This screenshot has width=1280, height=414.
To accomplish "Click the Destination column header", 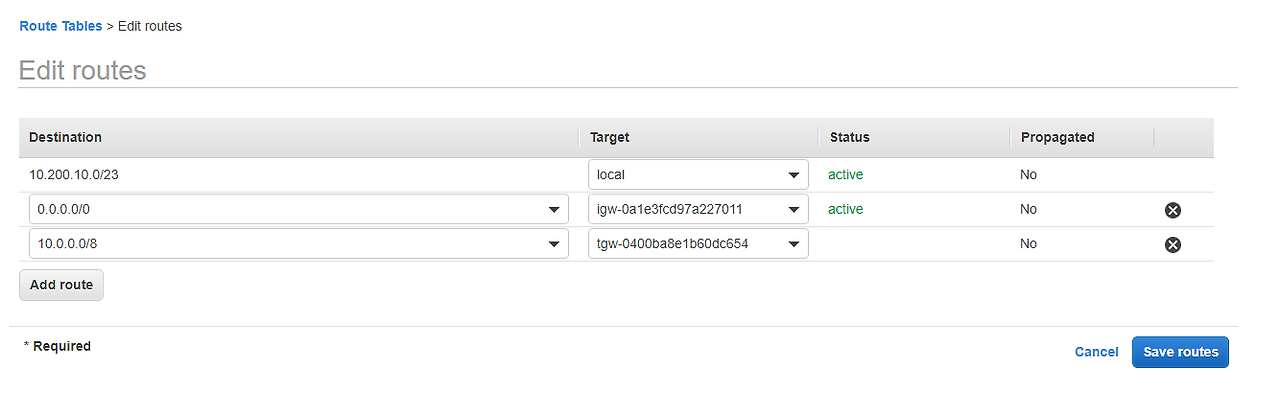I will tap(65, 137).
